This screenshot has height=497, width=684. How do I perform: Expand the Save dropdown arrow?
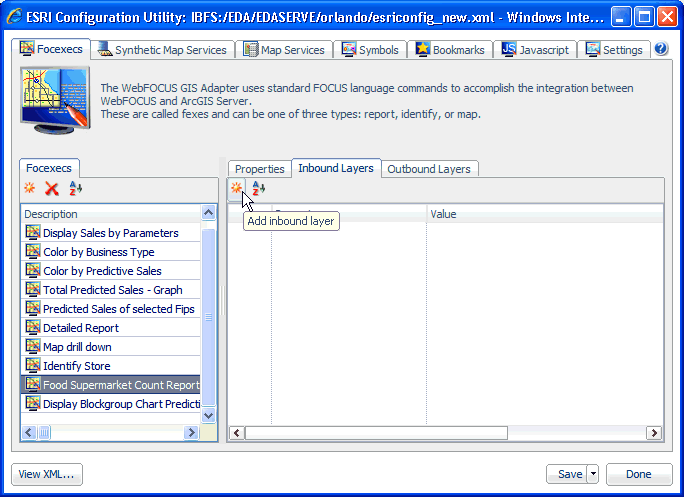(593, 474)
